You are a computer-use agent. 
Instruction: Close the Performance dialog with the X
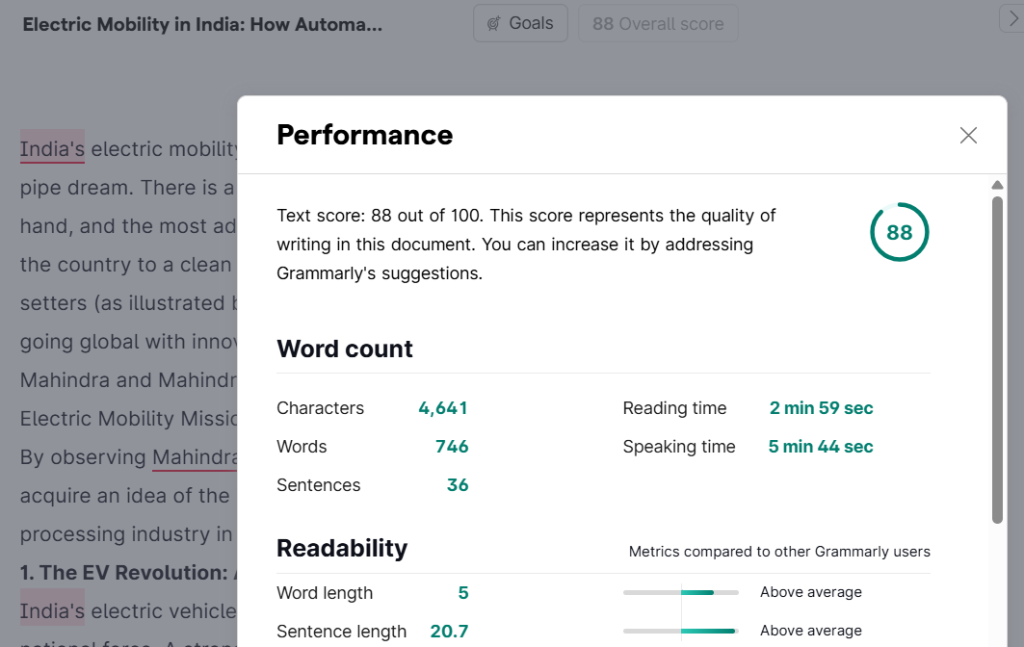click(967, 135)
